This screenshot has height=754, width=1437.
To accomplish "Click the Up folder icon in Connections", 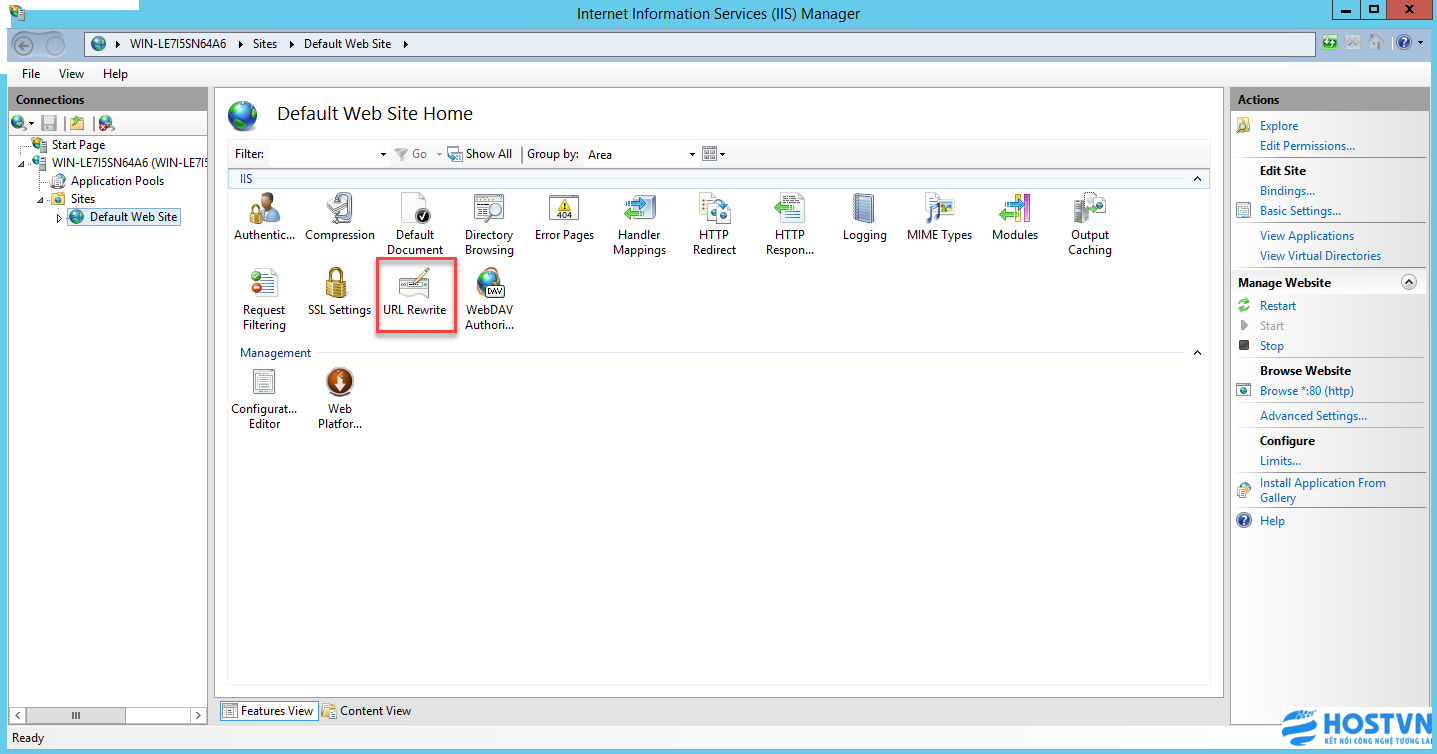I will coord(77,123).
